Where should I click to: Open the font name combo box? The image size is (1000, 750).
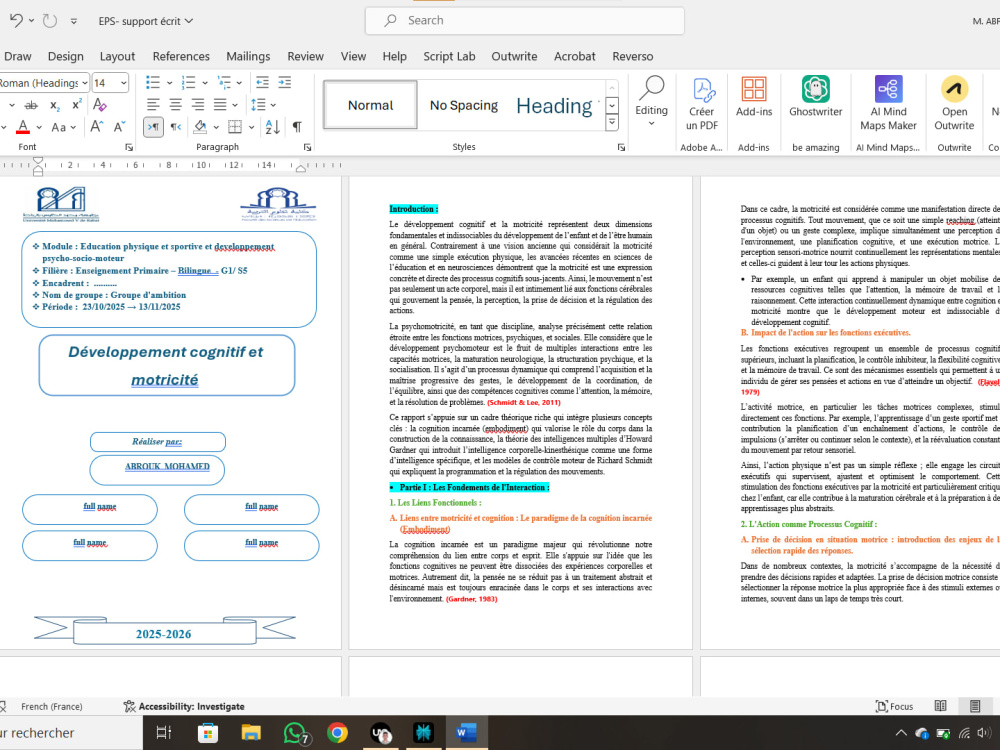tap(43, 83)
